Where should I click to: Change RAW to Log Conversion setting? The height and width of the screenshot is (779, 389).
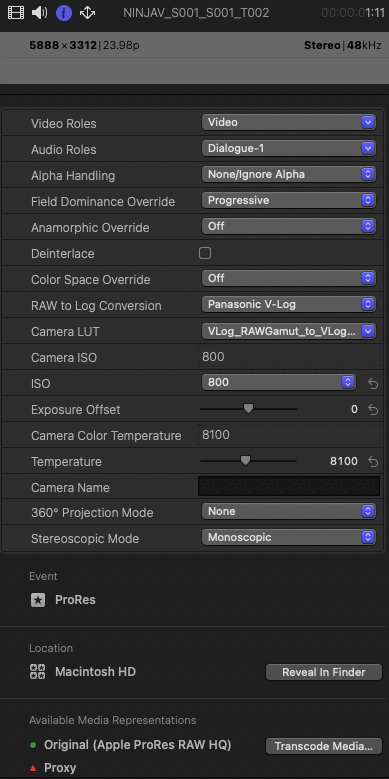pos(289,304)
